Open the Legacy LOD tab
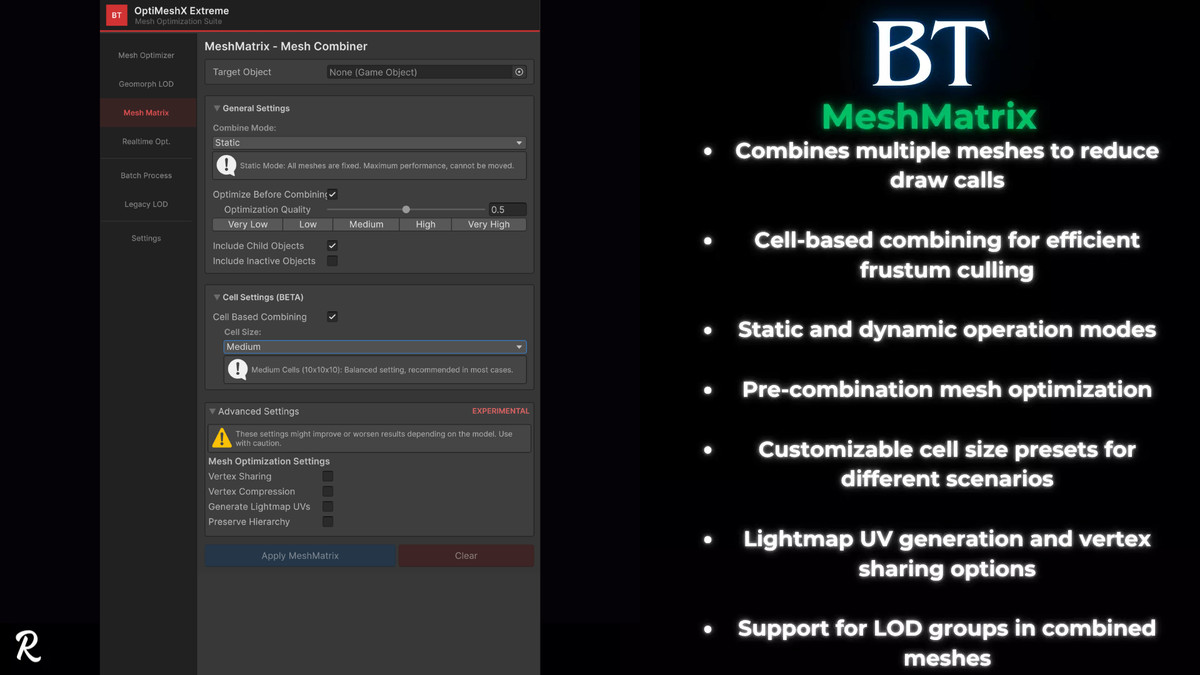This screenshot has height=675, width=1200. tap(146, 204)
